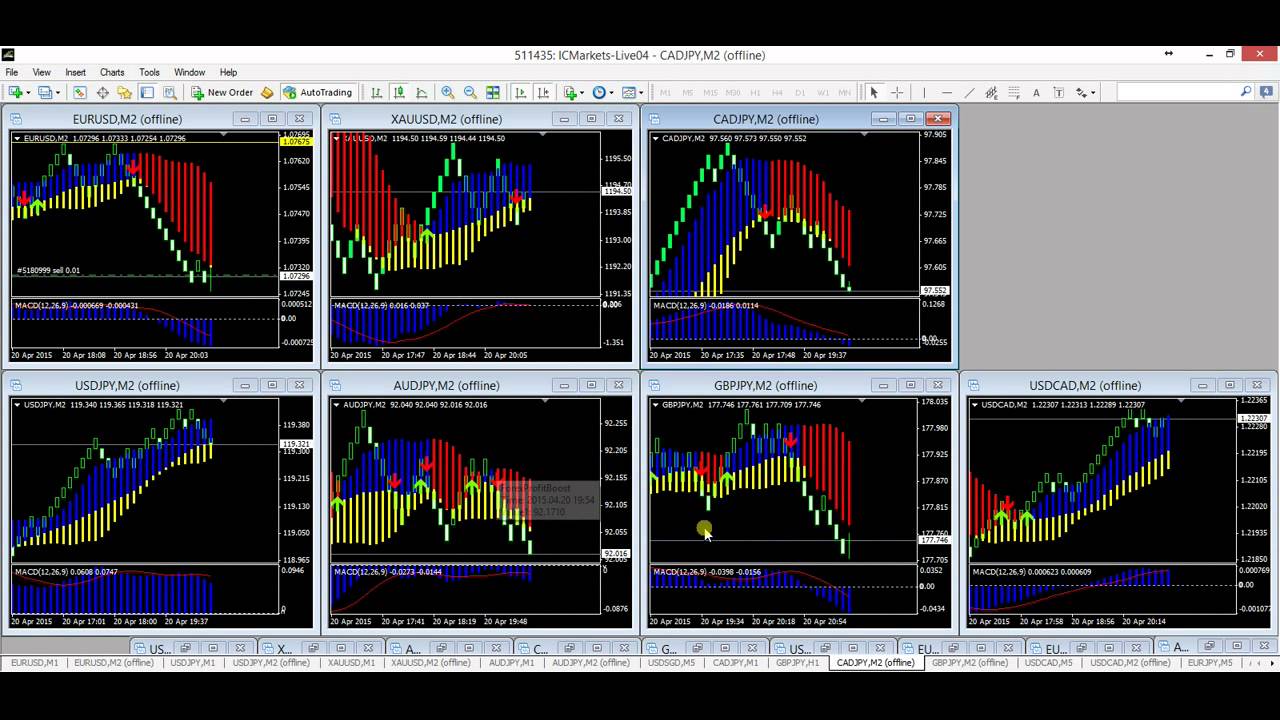Screen dimensions: 1280x720
Task: Switch chart to candlesticks type
Action: (x=399, y=92)
